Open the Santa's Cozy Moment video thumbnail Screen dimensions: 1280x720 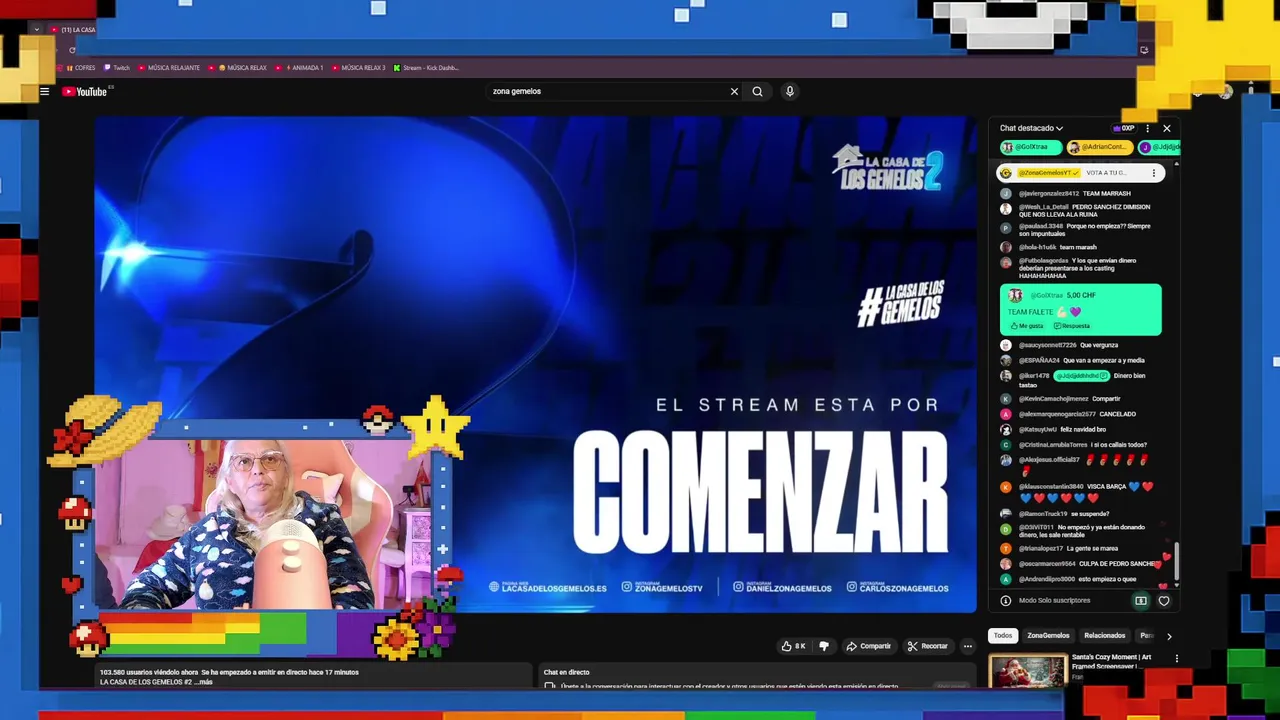point(1028,671)
